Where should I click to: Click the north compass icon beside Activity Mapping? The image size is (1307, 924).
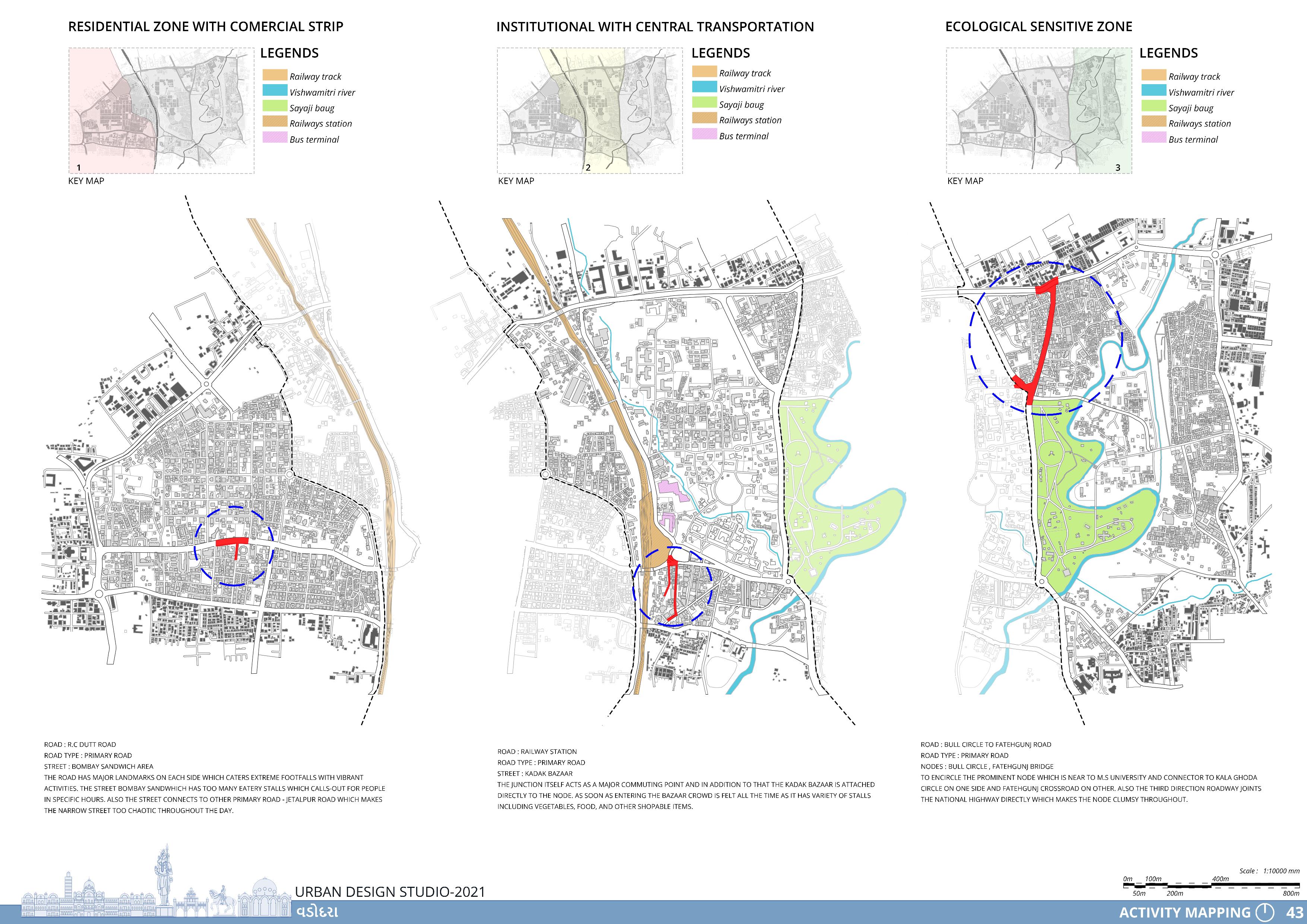[x=1265, y=912]
